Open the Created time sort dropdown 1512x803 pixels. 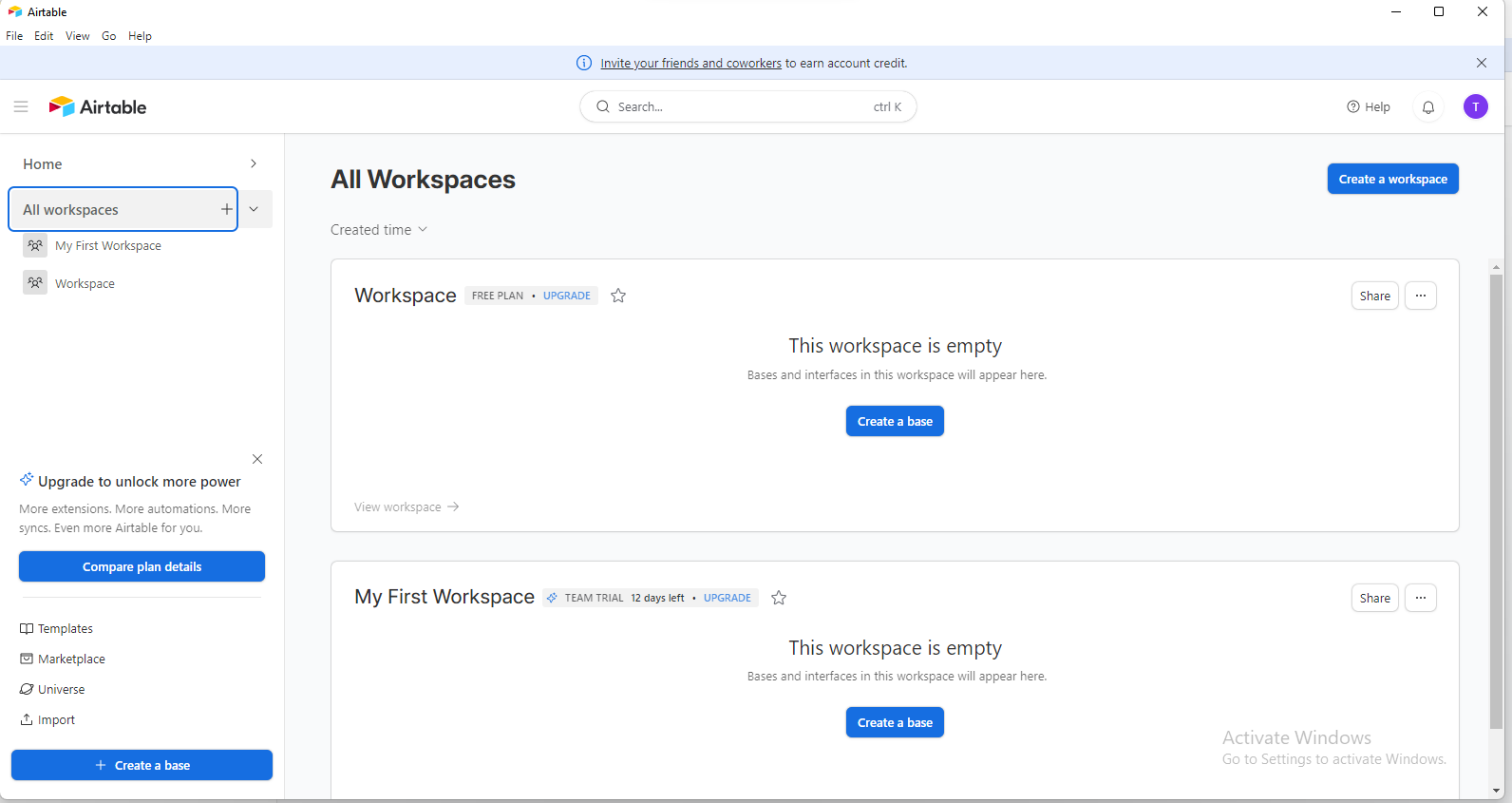pos(379,230)
